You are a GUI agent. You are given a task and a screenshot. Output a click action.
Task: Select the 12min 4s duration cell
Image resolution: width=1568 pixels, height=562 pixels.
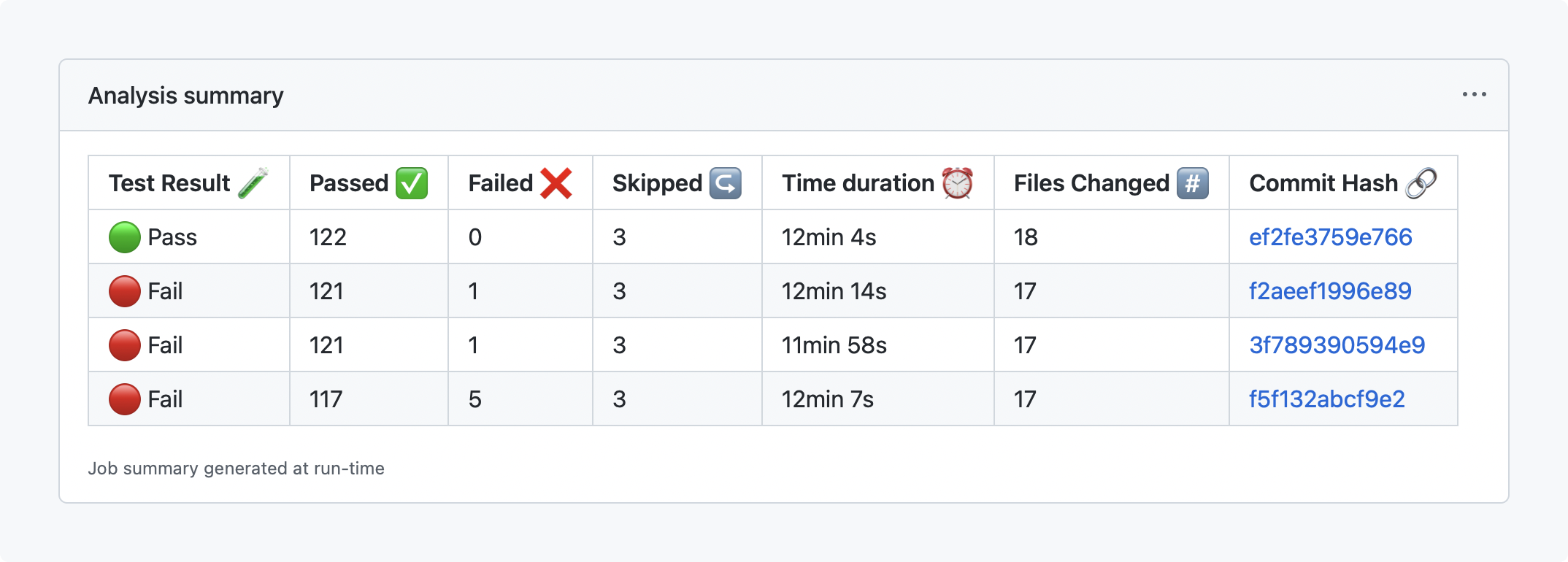click(829, 237)
